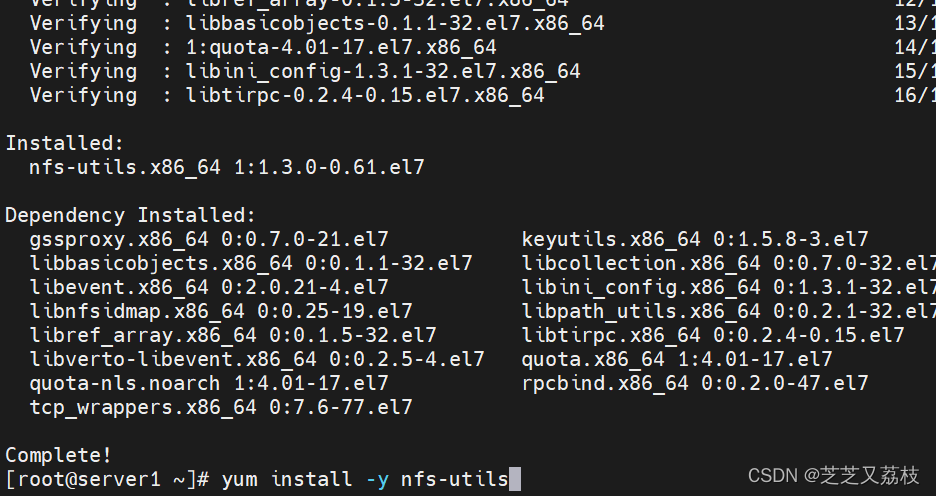
Task: Click the libcollection.x86_64 dependency entry
Action: [x=728, y=264]
